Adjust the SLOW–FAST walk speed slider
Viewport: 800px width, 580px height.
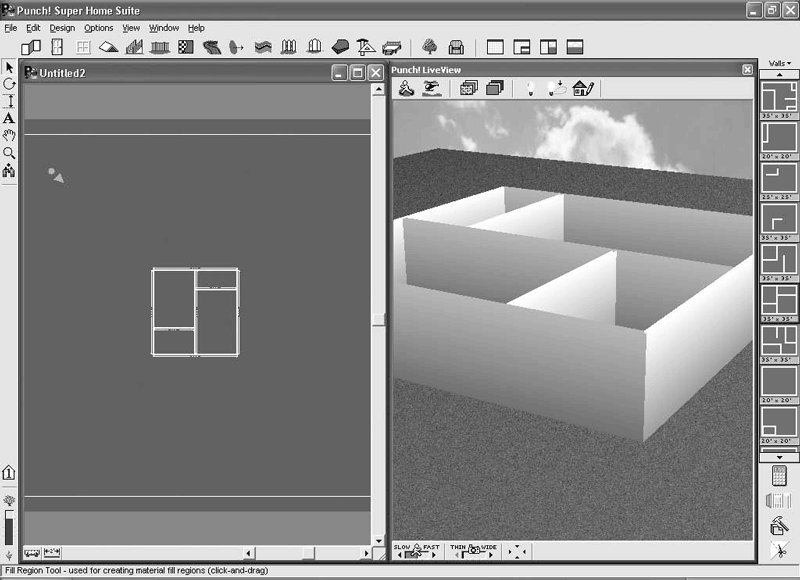417,551
